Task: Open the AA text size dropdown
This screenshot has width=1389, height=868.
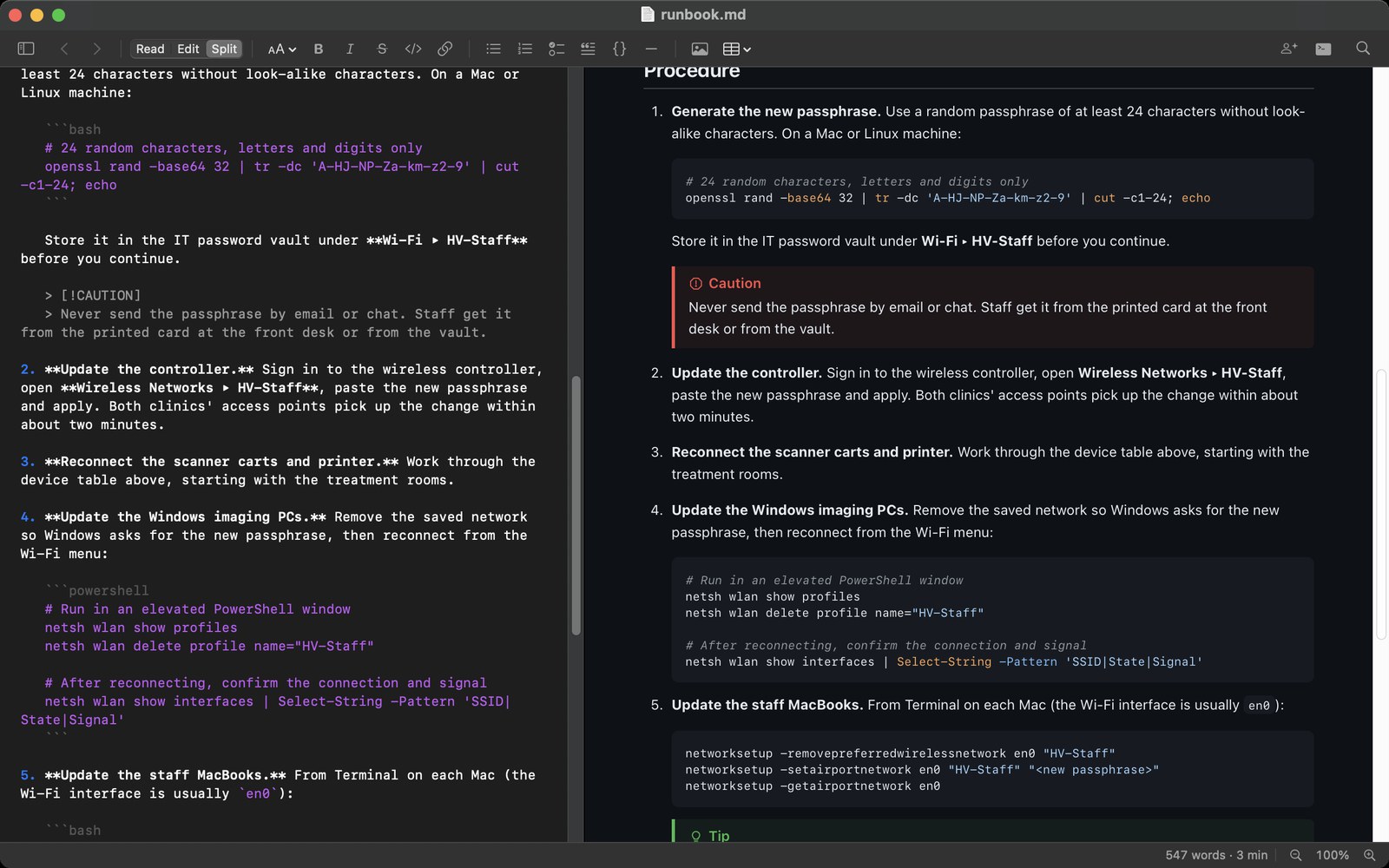Action: [x=282, y=49]
